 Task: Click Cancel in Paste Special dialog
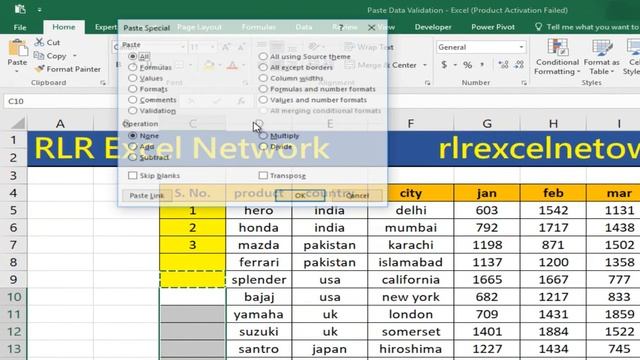[357, 196]
